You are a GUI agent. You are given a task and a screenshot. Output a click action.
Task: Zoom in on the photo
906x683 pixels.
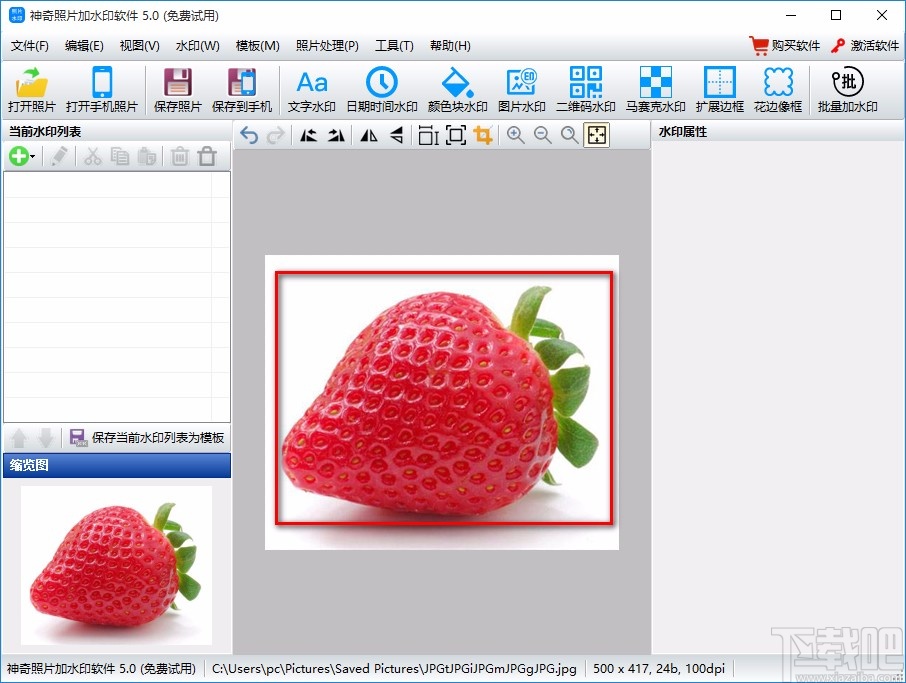point(515,136)
